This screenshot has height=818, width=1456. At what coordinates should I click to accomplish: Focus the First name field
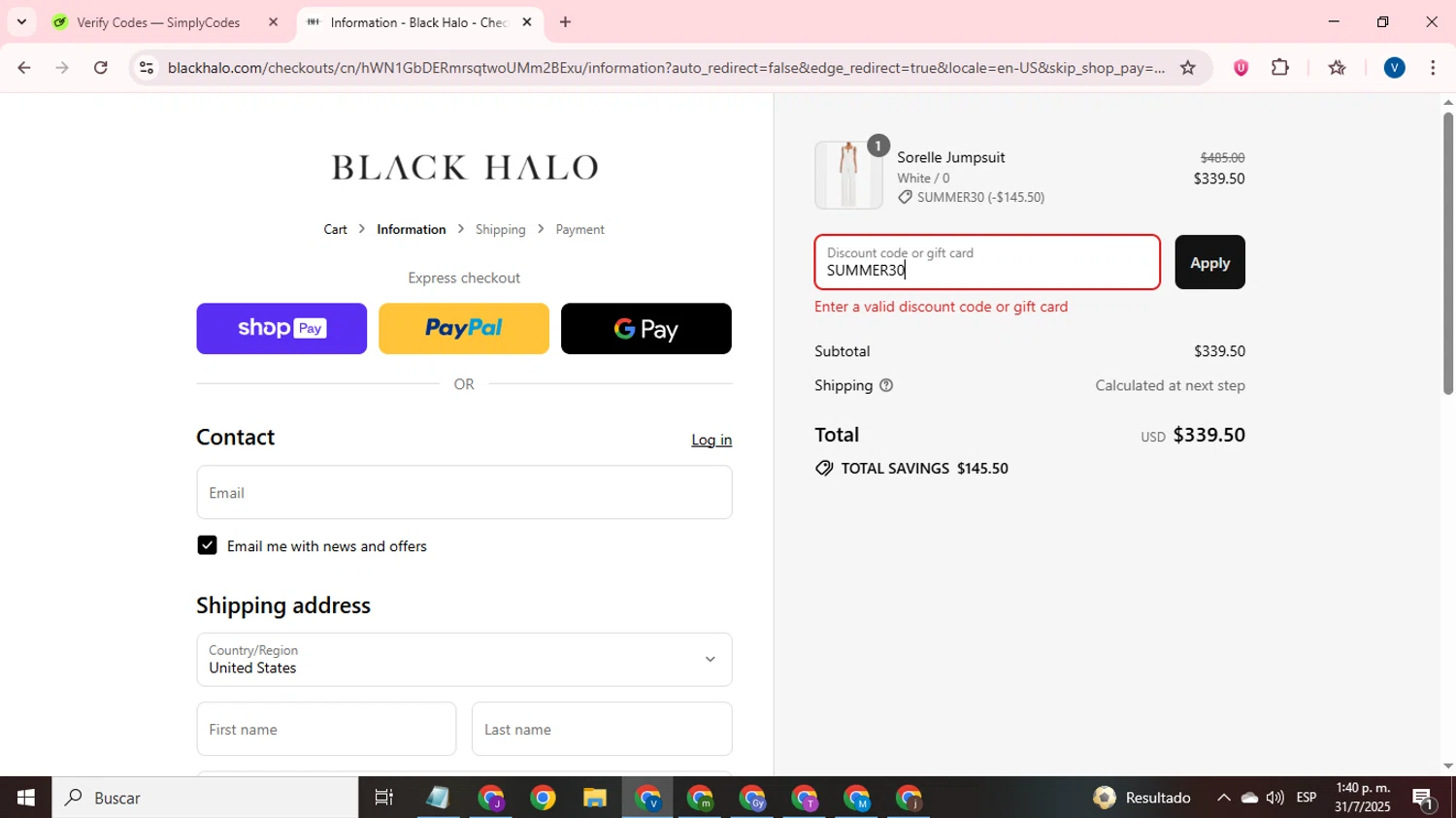click(x=326, y=729)
